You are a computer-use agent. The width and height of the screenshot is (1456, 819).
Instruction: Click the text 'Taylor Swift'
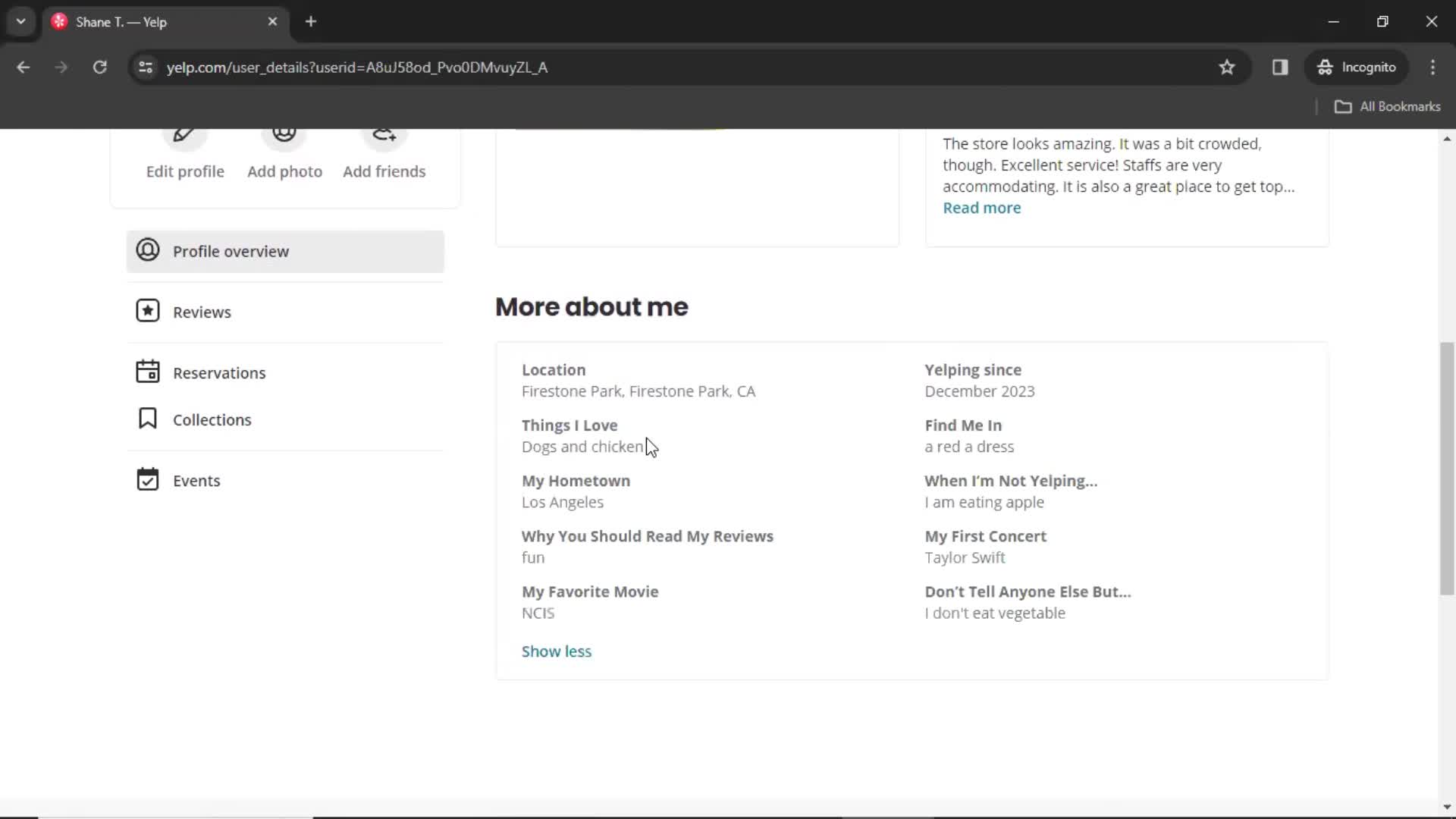tap(965, 558)
